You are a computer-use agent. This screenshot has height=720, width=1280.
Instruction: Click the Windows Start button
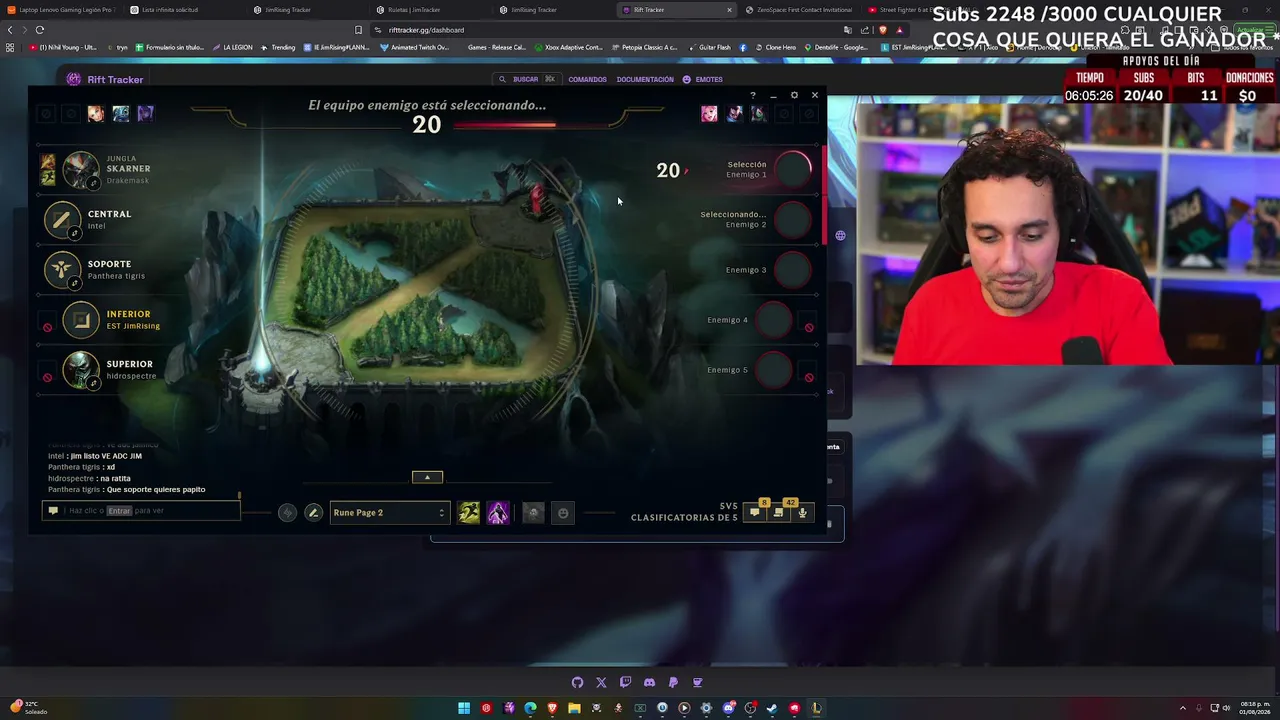pyautogui.click(x=464, y=709)
